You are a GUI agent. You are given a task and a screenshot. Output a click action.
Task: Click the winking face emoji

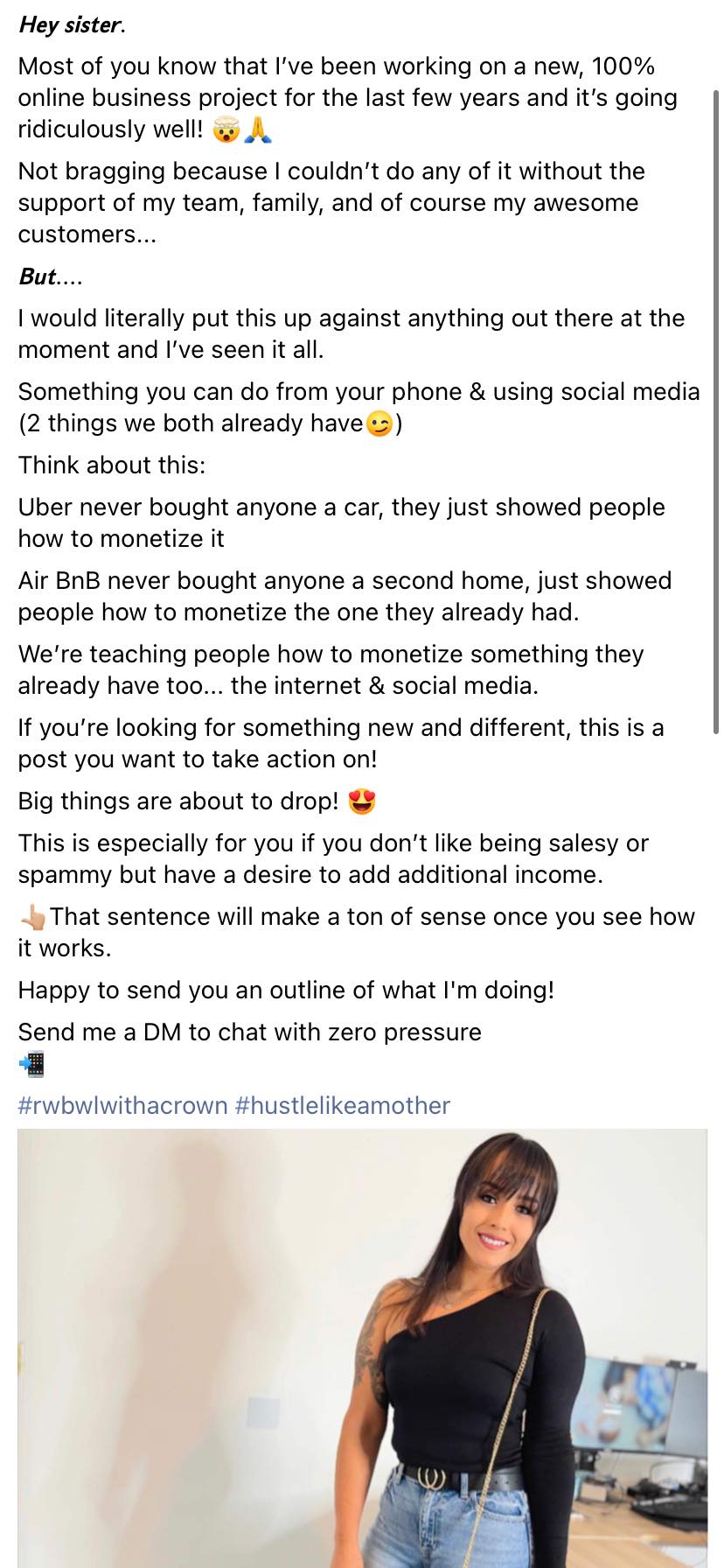379,424
